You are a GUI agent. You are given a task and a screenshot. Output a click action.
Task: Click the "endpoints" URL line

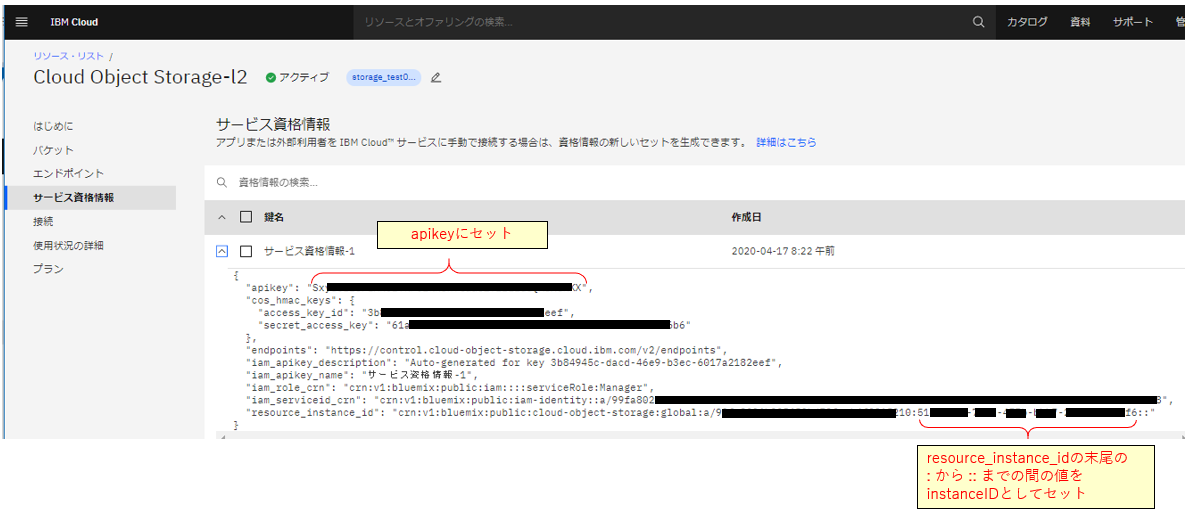point(486,350)
